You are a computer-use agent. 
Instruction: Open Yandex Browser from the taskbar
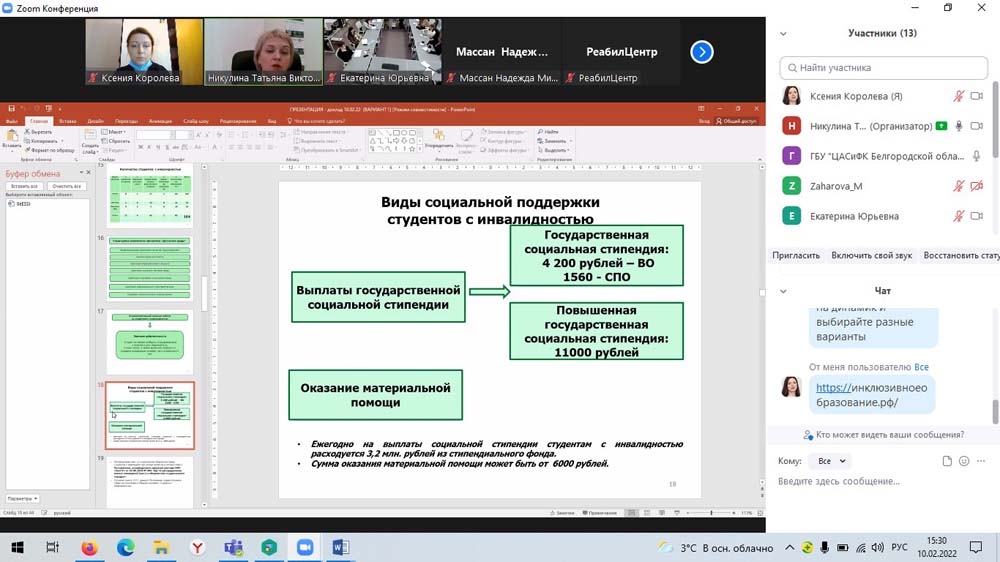click(x=197, y=547)
